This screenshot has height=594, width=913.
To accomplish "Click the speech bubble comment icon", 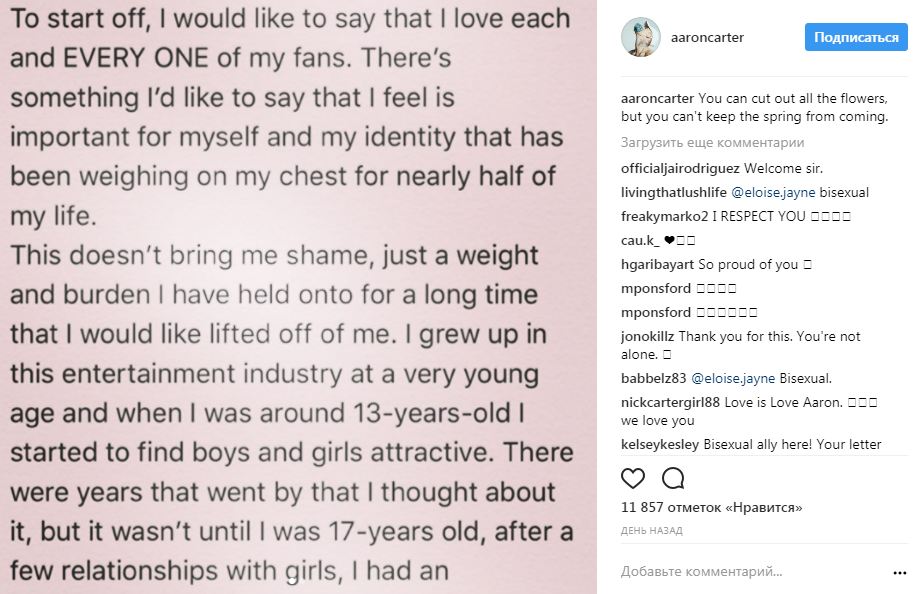I will 673,477.
